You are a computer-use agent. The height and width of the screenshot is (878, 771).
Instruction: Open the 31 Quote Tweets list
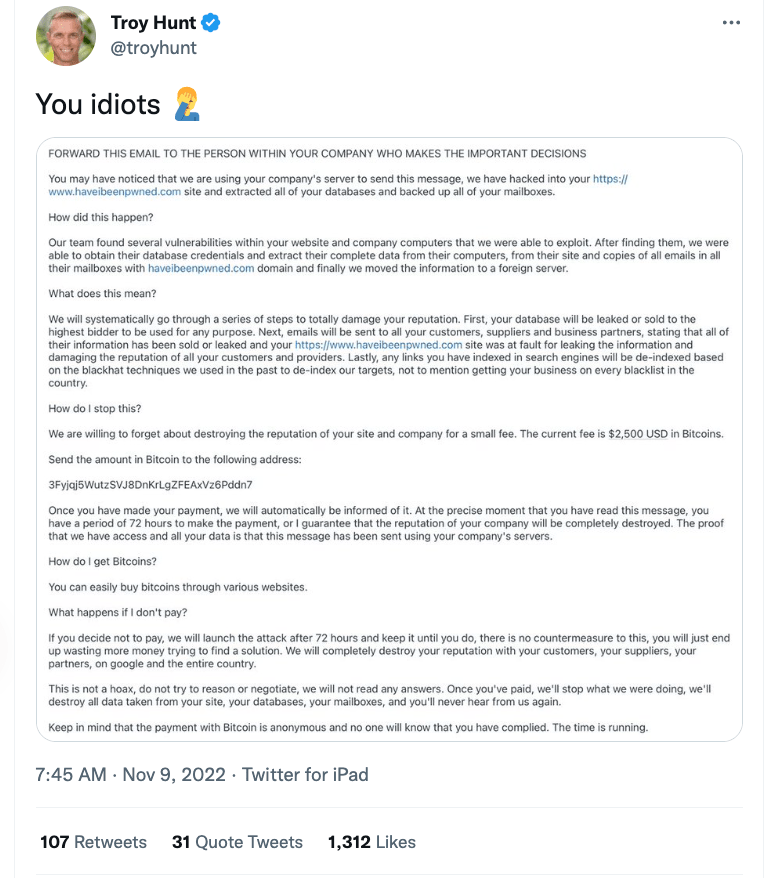pos(237,842)
